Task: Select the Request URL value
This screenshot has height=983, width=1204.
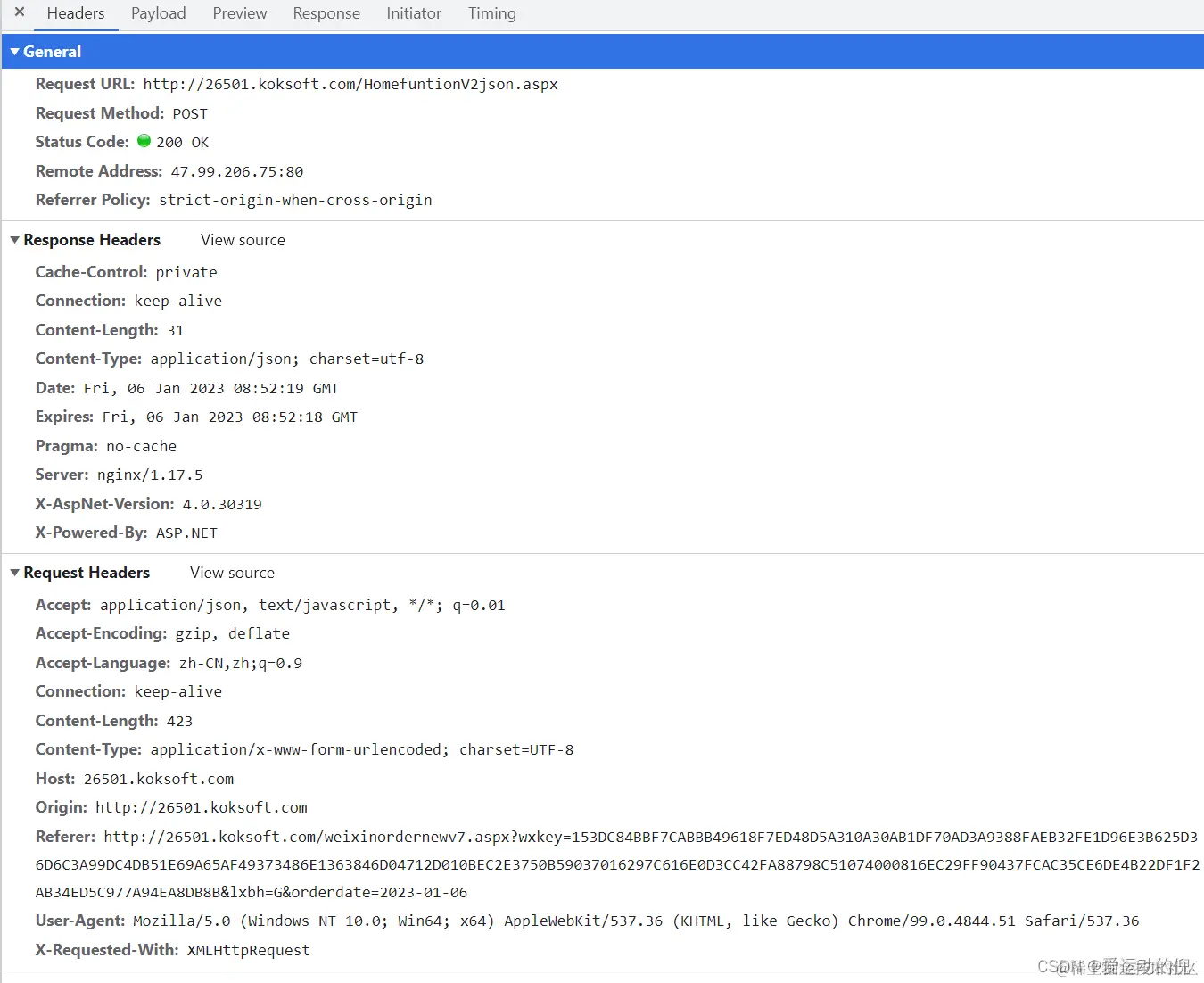Action: [x=350, y=84]
